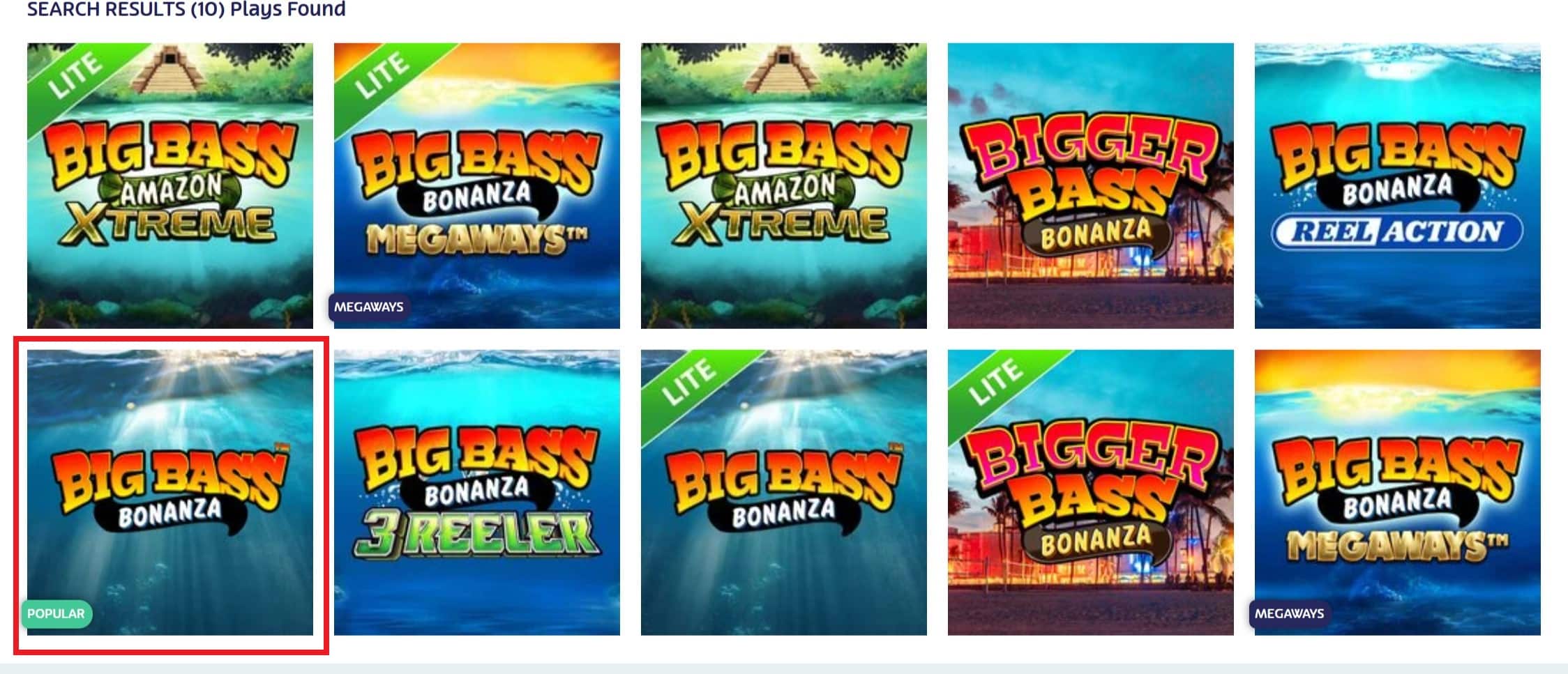The height and width of the screenshot is (674, 1568).
Task: Click the Reel Action logo banner
Action: click(1398, 231)
